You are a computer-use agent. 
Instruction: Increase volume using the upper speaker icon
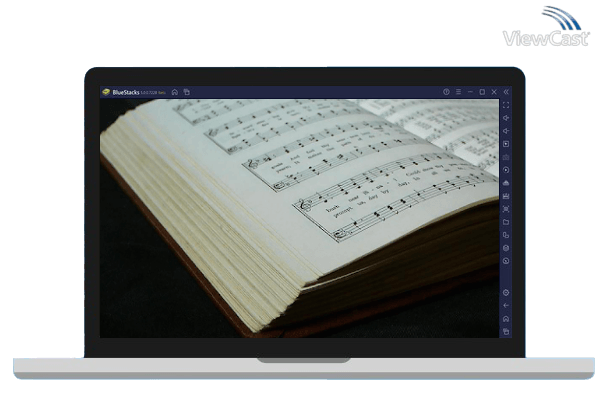506,118
